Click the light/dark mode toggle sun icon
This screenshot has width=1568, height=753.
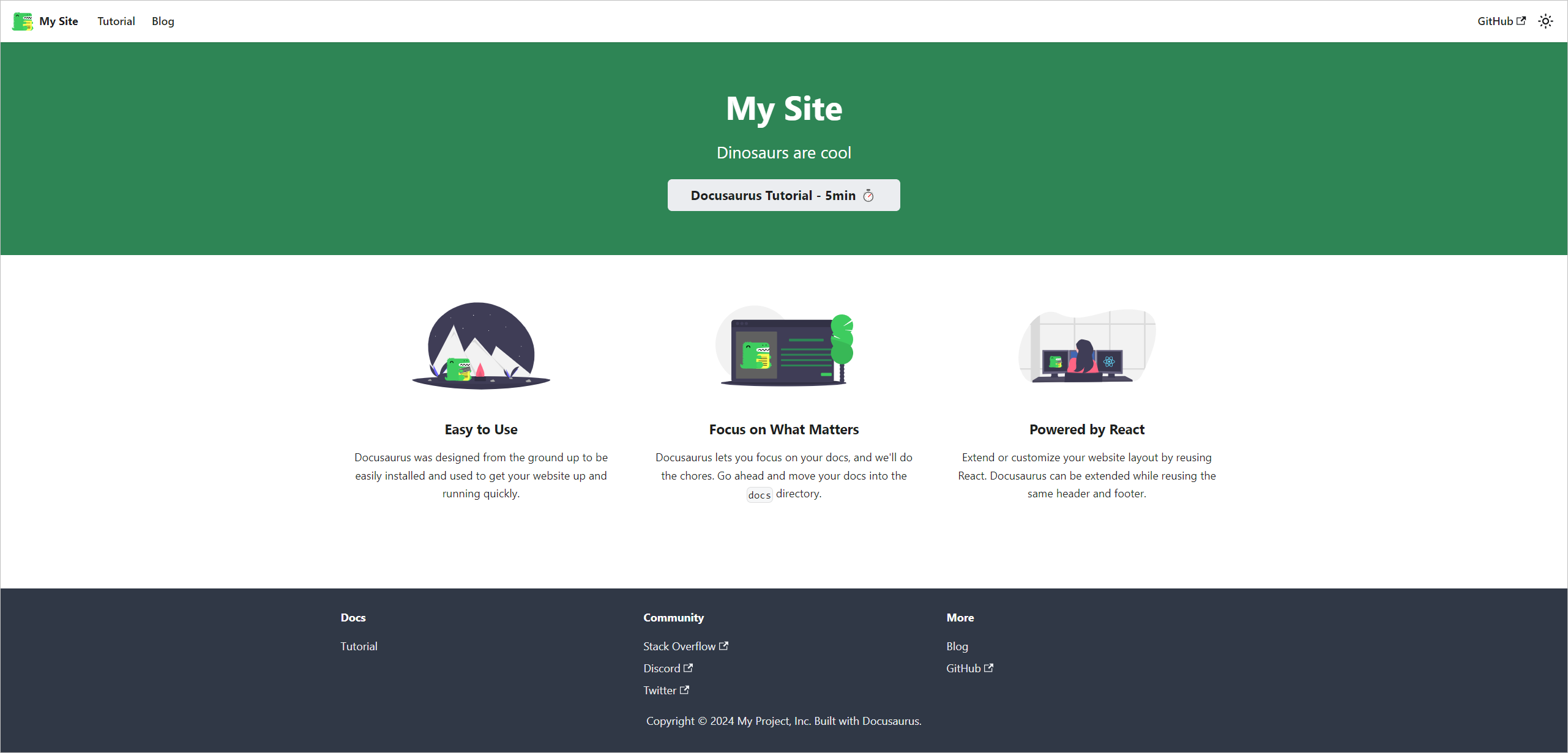click(x=1545, y=21)
